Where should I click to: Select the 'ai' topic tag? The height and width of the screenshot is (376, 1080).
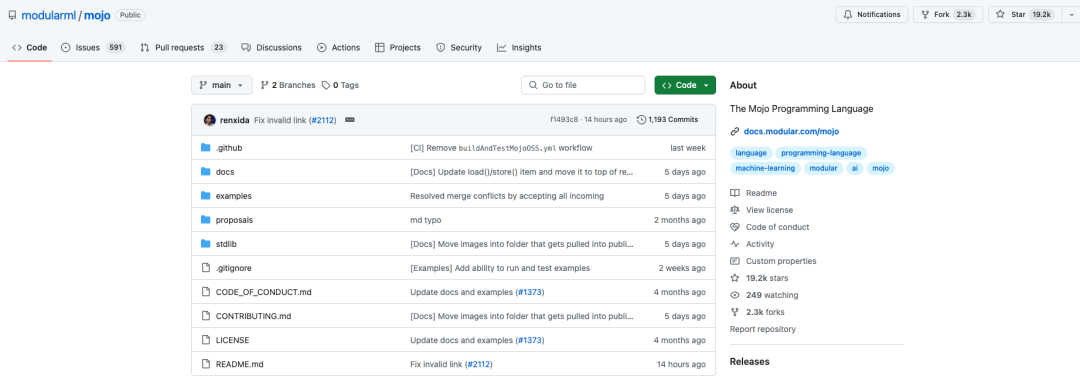point(855,168)
